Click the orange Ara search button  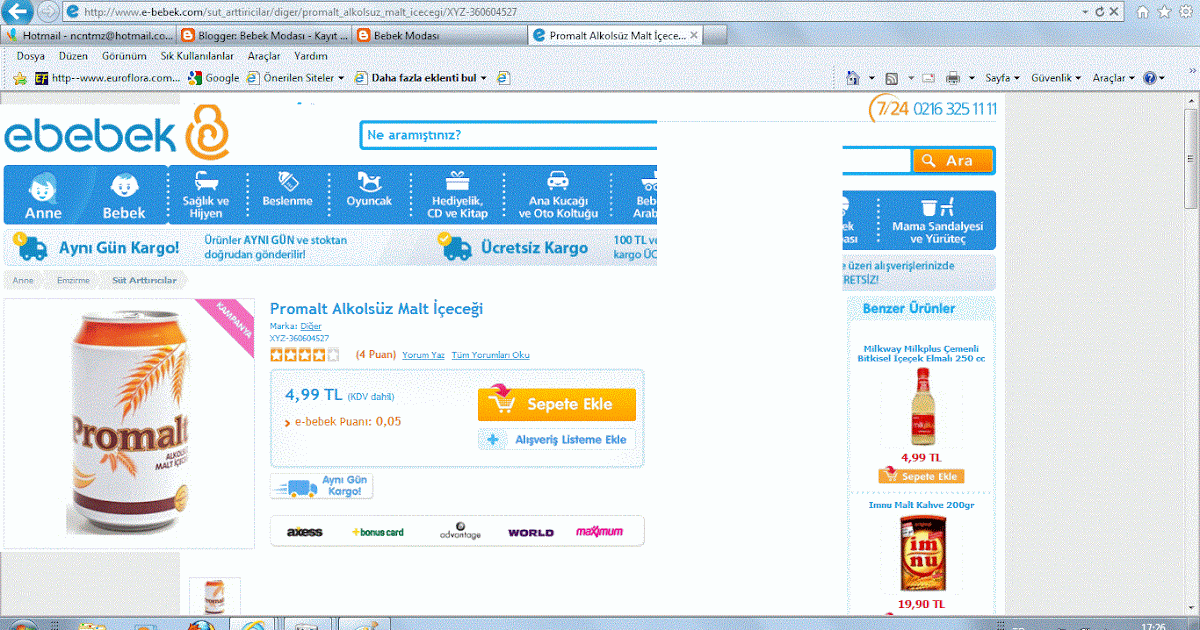tap(953, 160)
